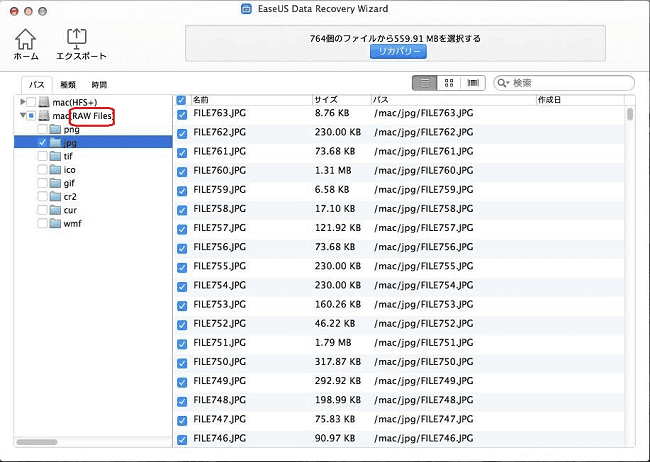Open the Path (パス) tab

pos(36,85)
